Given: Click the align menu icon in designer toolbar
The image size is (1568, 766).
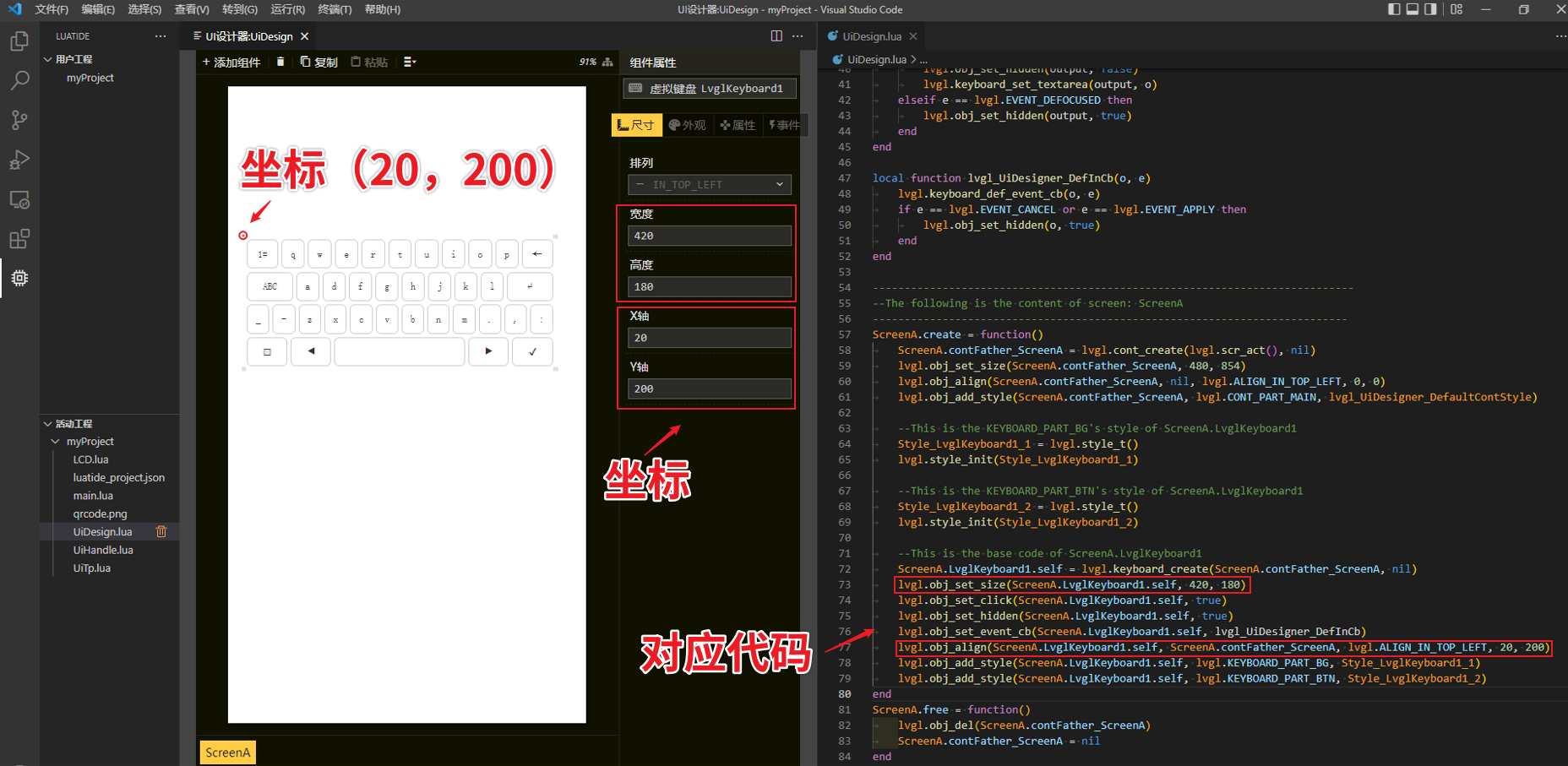Looking at the screenshot, I should tap(410, 62).
